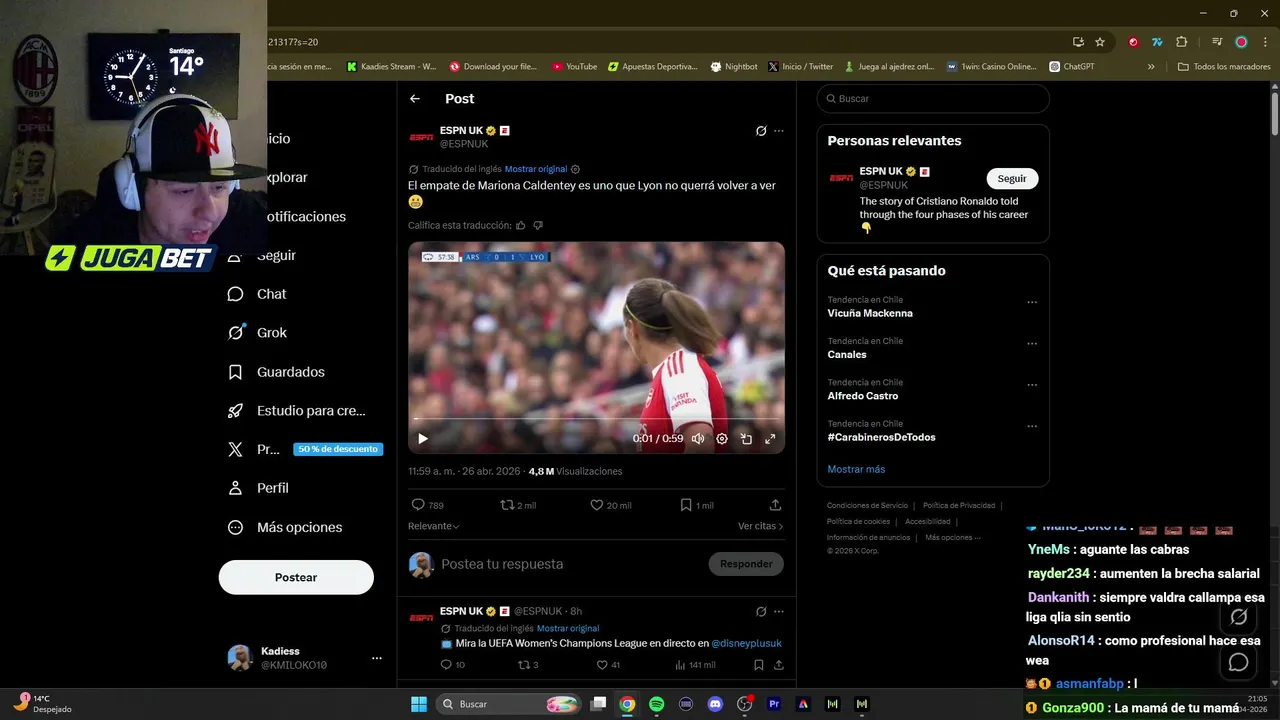
Task: Open Guardados bookmarks in sidebar
Action: click(x=276, y=372)
